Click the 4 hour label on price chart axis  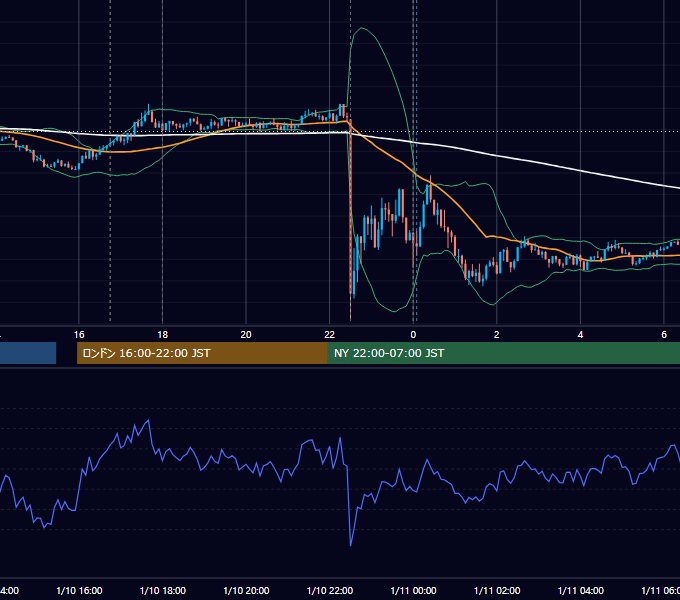pos(580,335)
